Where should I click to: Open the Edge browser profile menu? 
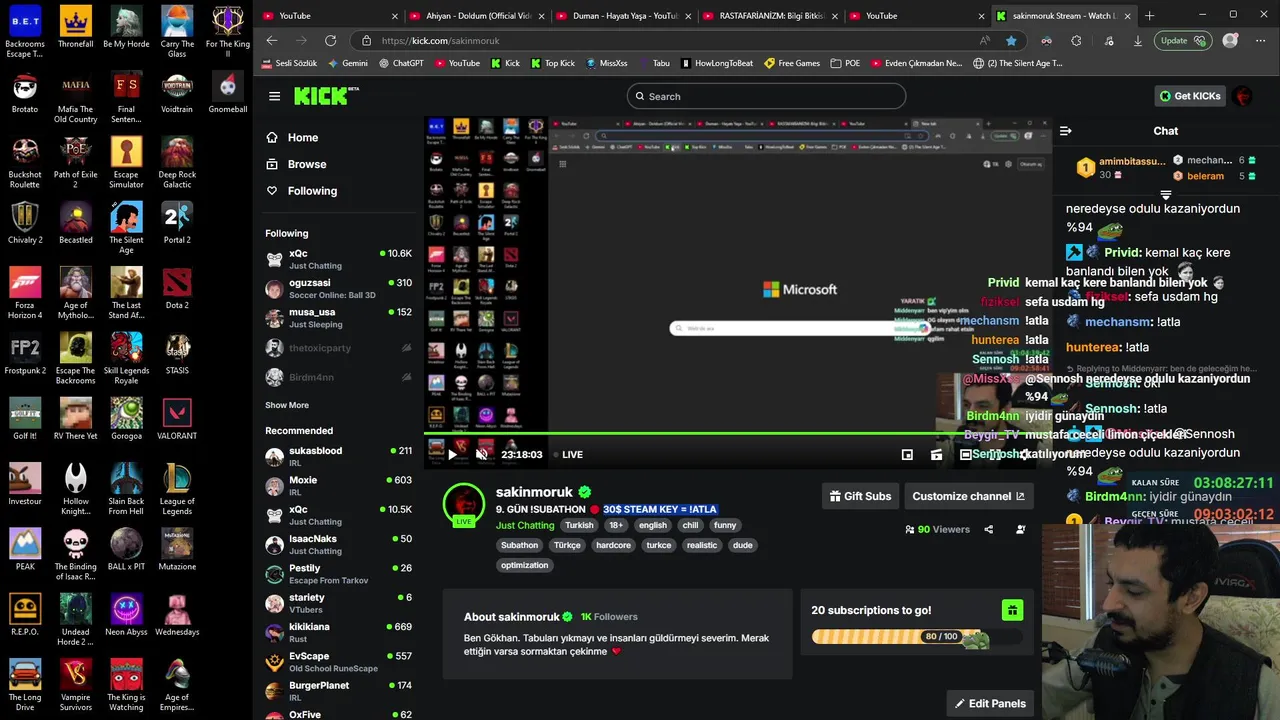tap(1230, 41)
